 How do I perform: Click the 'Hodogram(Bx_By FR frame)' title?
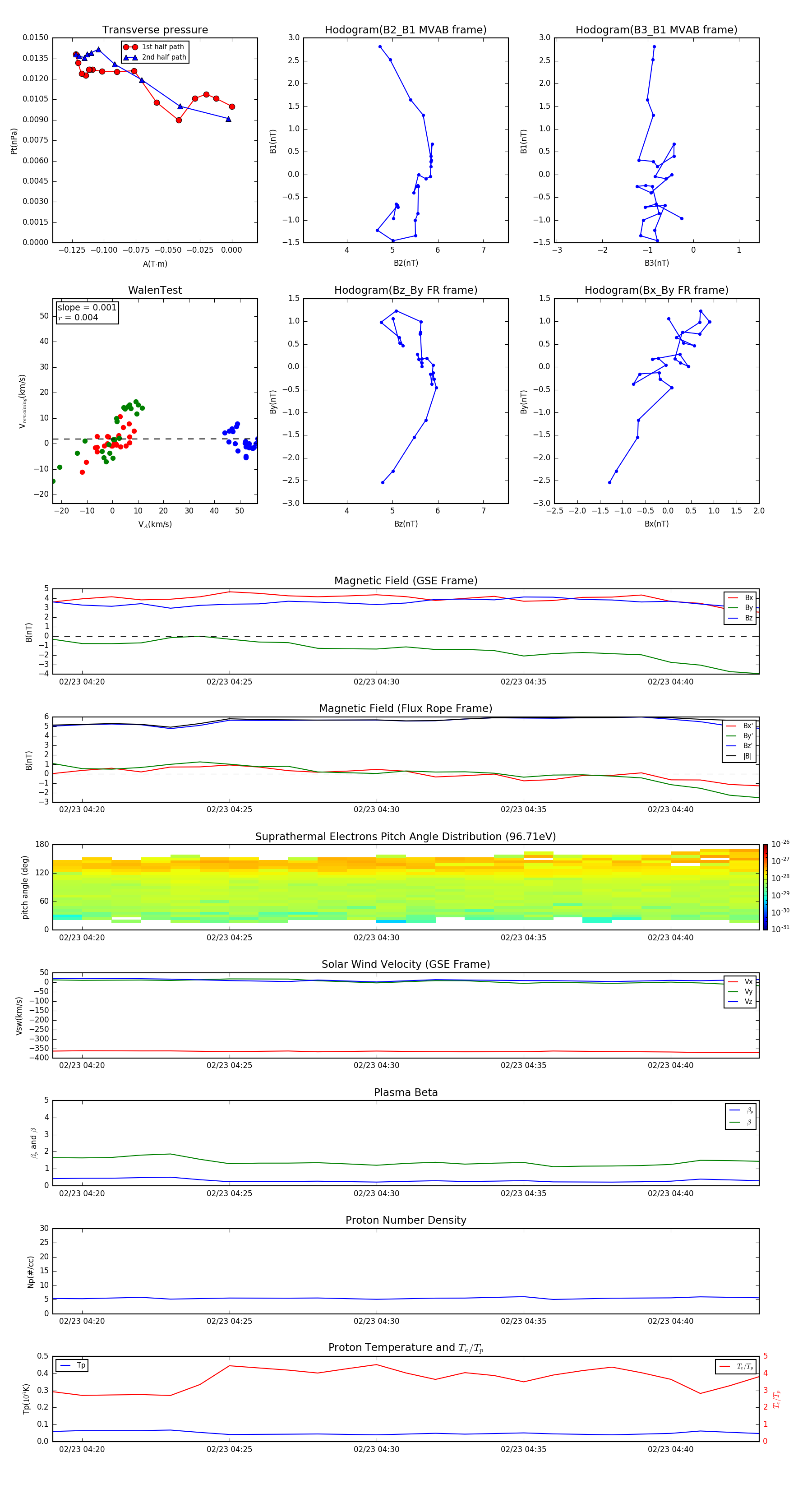tap(656, 290)
